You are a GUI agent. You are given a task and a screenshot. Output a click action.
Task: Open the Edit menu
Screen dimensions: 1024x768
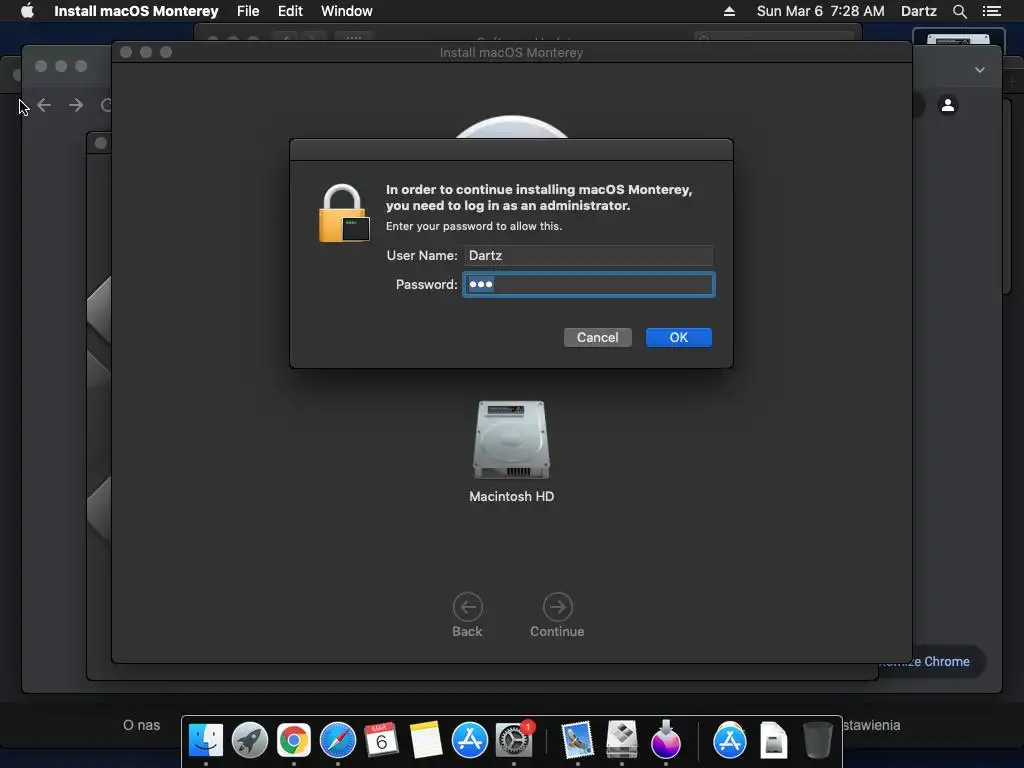pyautogui.click(x=290, y=11)
